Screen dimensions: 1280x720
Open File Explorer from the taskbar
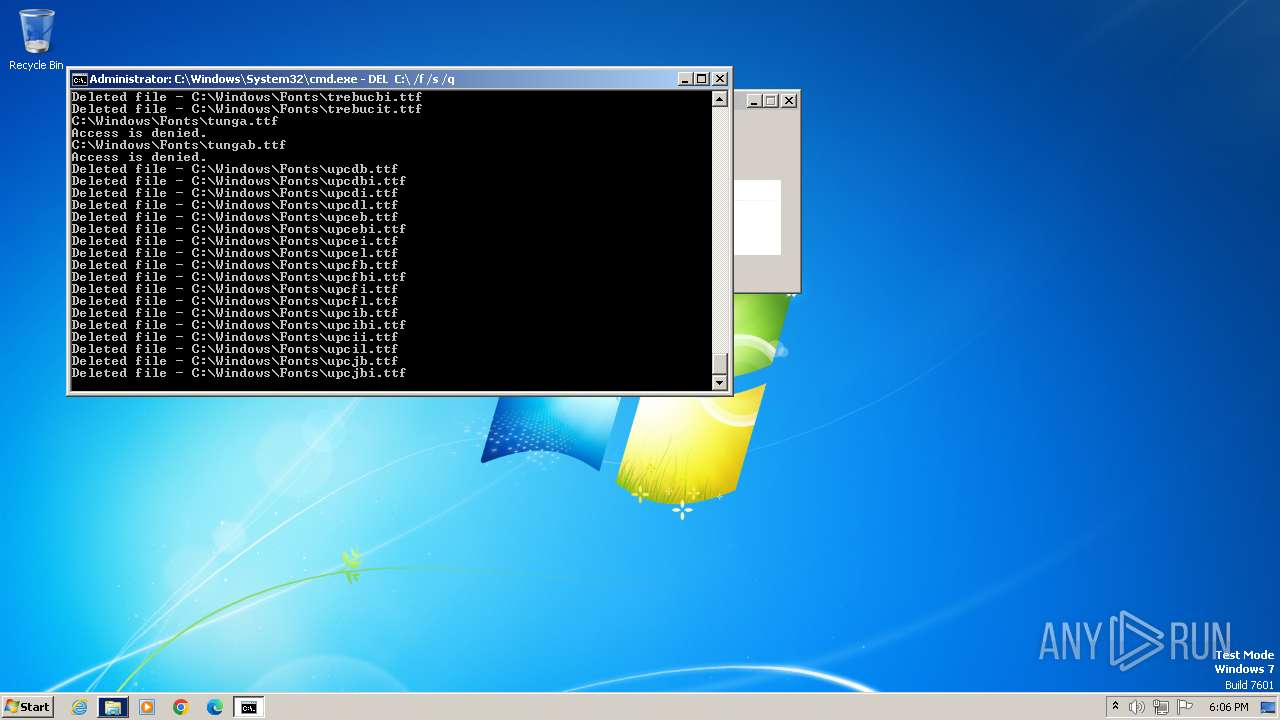(113, 707)
